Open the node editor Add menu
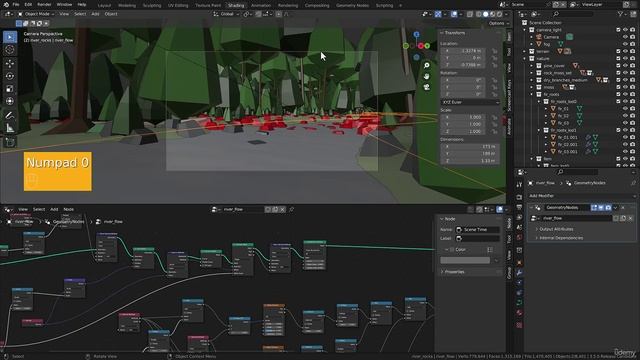 click(54, 209)
